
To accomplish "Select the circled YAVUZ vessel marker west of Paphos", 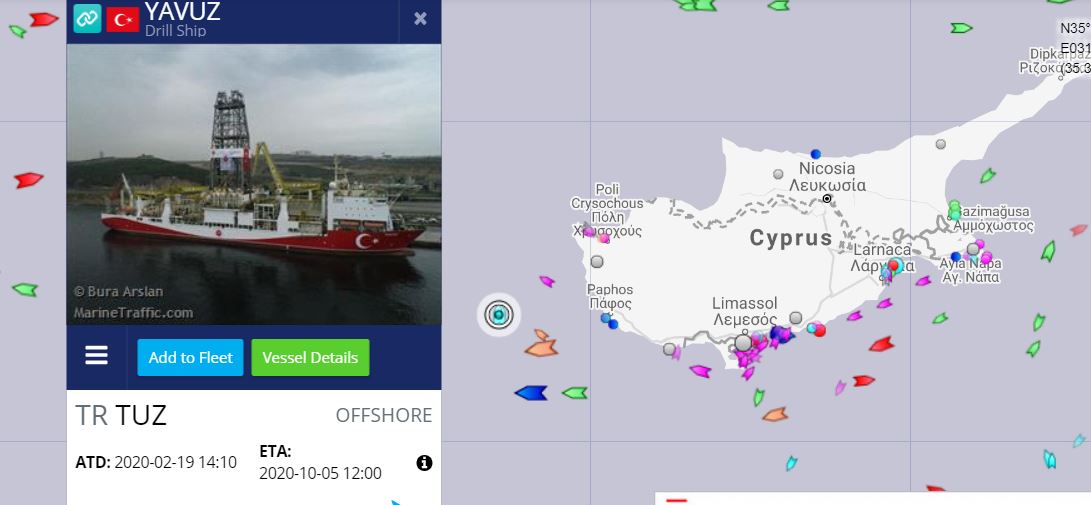I will [x=498, y=315].
